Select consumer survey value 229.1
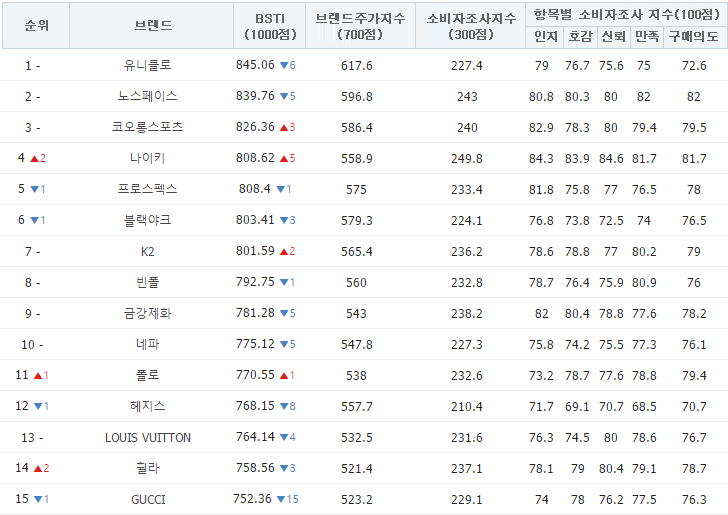The height and width of the screenshot is (515, 728). (x=467, y=499)
